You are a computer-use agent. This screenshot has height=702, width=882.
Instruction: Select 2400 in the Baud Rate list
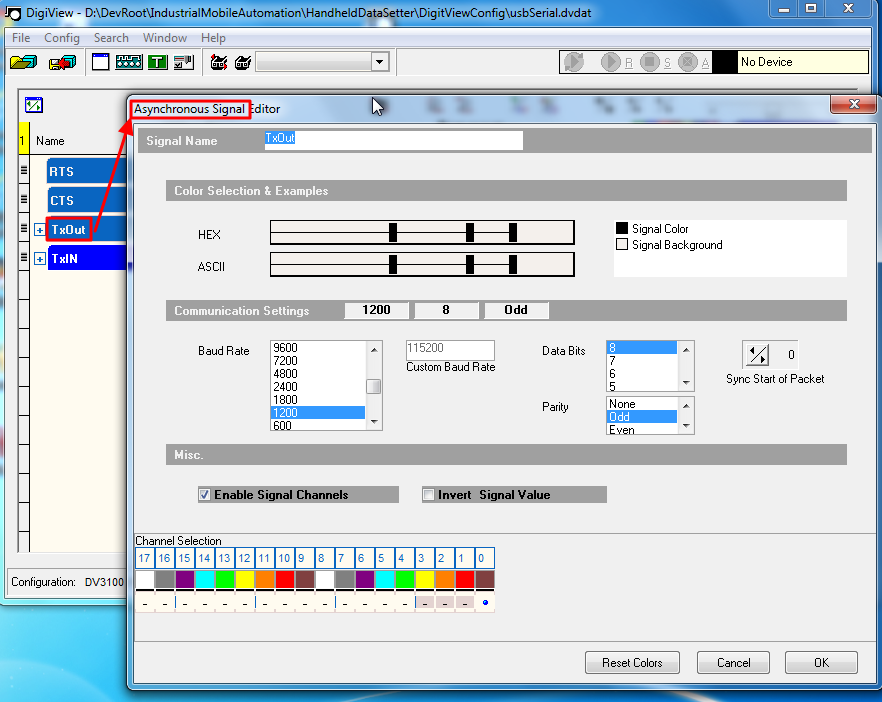318,386
